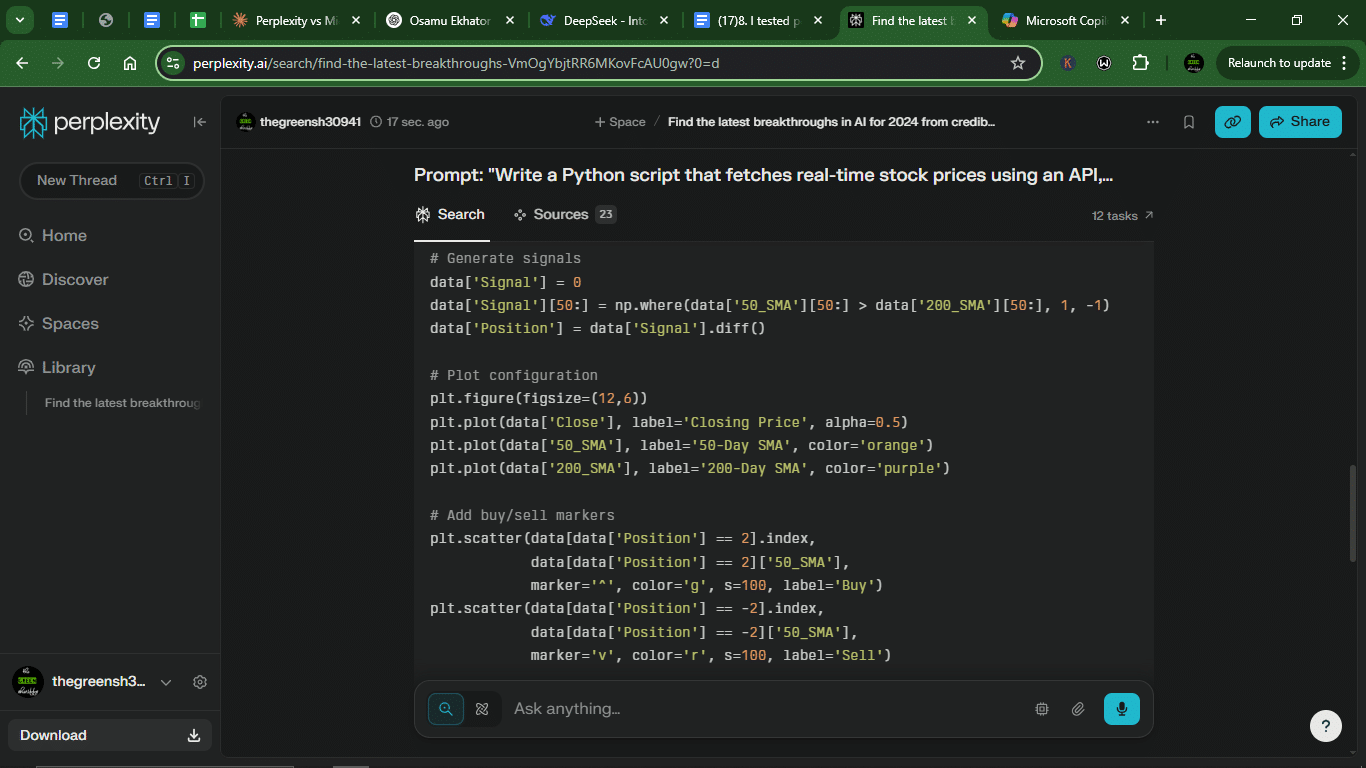Start a New Thread
Image resolution: width=1366 pixels, height=768 pixels.
pos(112,181)
